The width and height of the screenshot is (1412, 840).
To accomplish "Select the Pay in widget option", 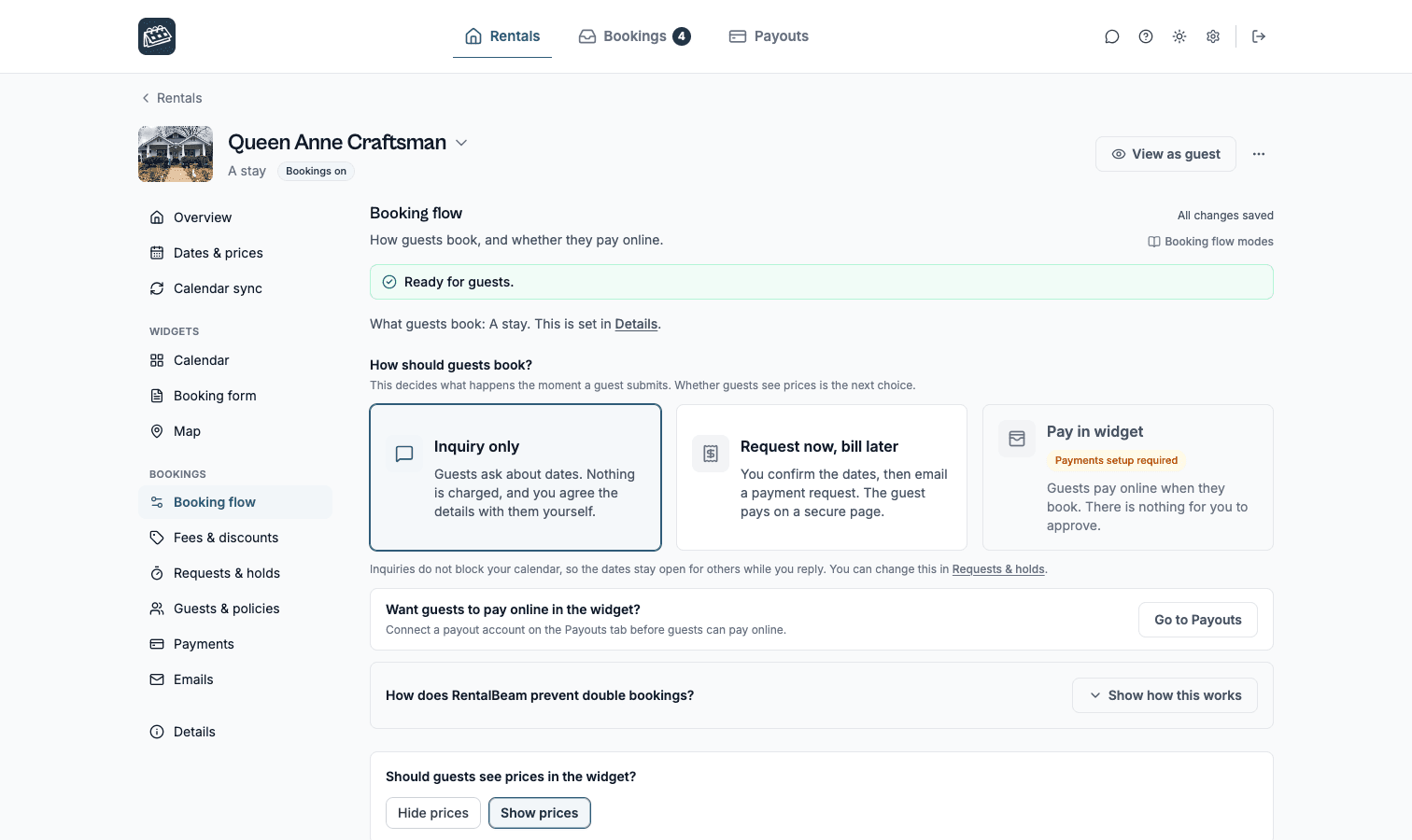I will pos(1128,478).
